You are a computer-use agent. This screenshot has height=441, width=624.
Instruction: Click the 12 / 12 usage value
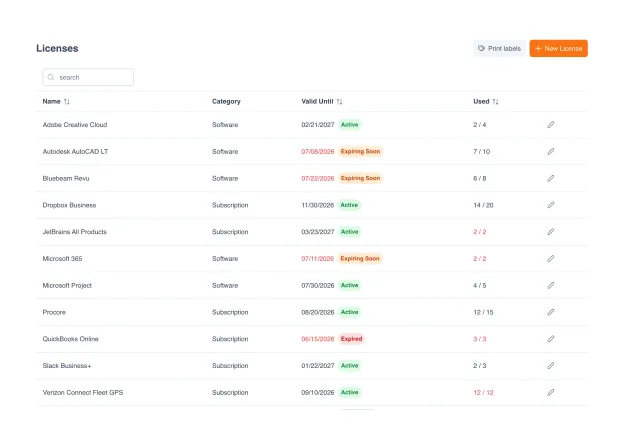tap(483, 392)
